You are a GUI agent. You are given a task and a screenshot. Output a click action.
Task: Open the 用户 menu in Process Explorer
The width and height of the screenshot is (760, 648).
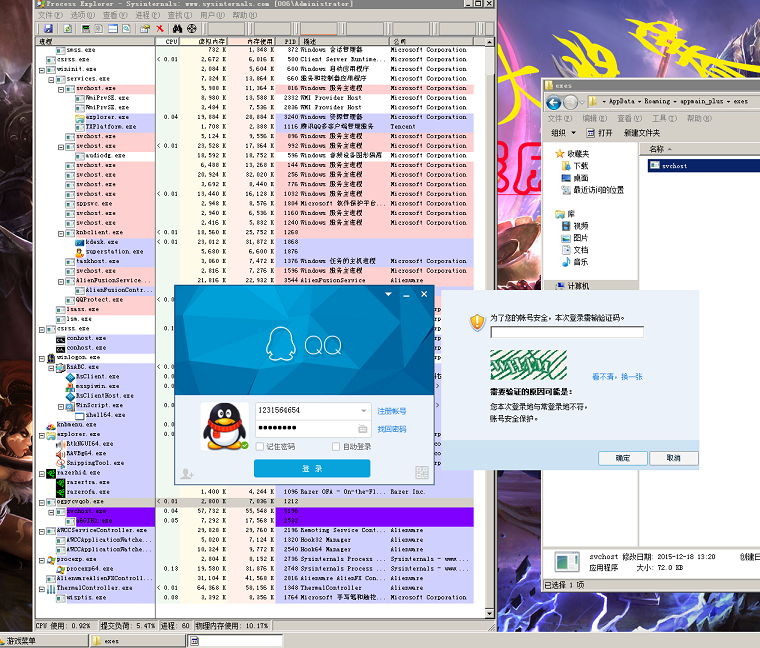click(x=212, y=15)
